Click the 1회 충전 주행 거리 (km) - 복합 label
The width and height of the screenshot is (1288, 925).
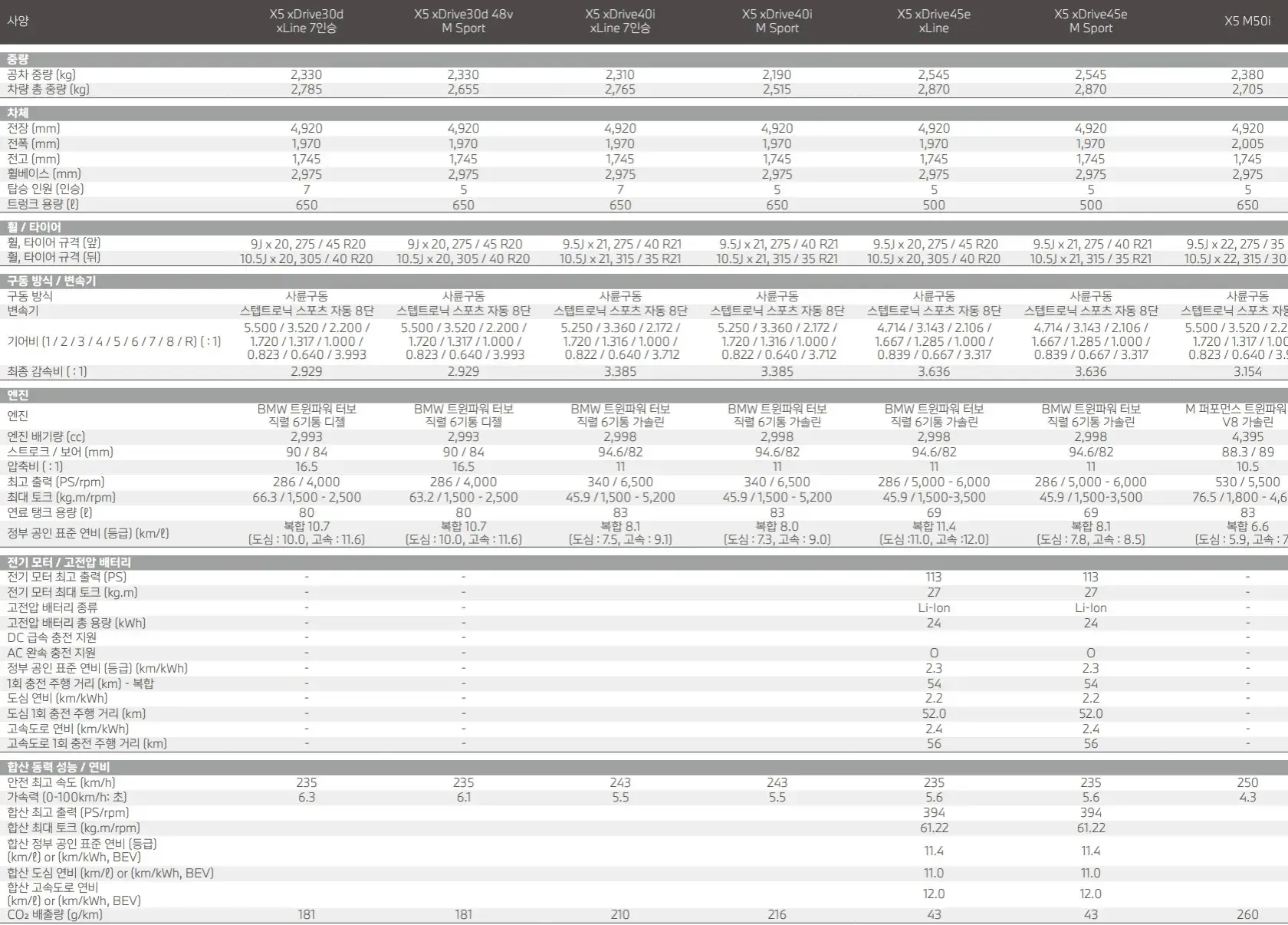pyautogui.click(x=80, y=683)
